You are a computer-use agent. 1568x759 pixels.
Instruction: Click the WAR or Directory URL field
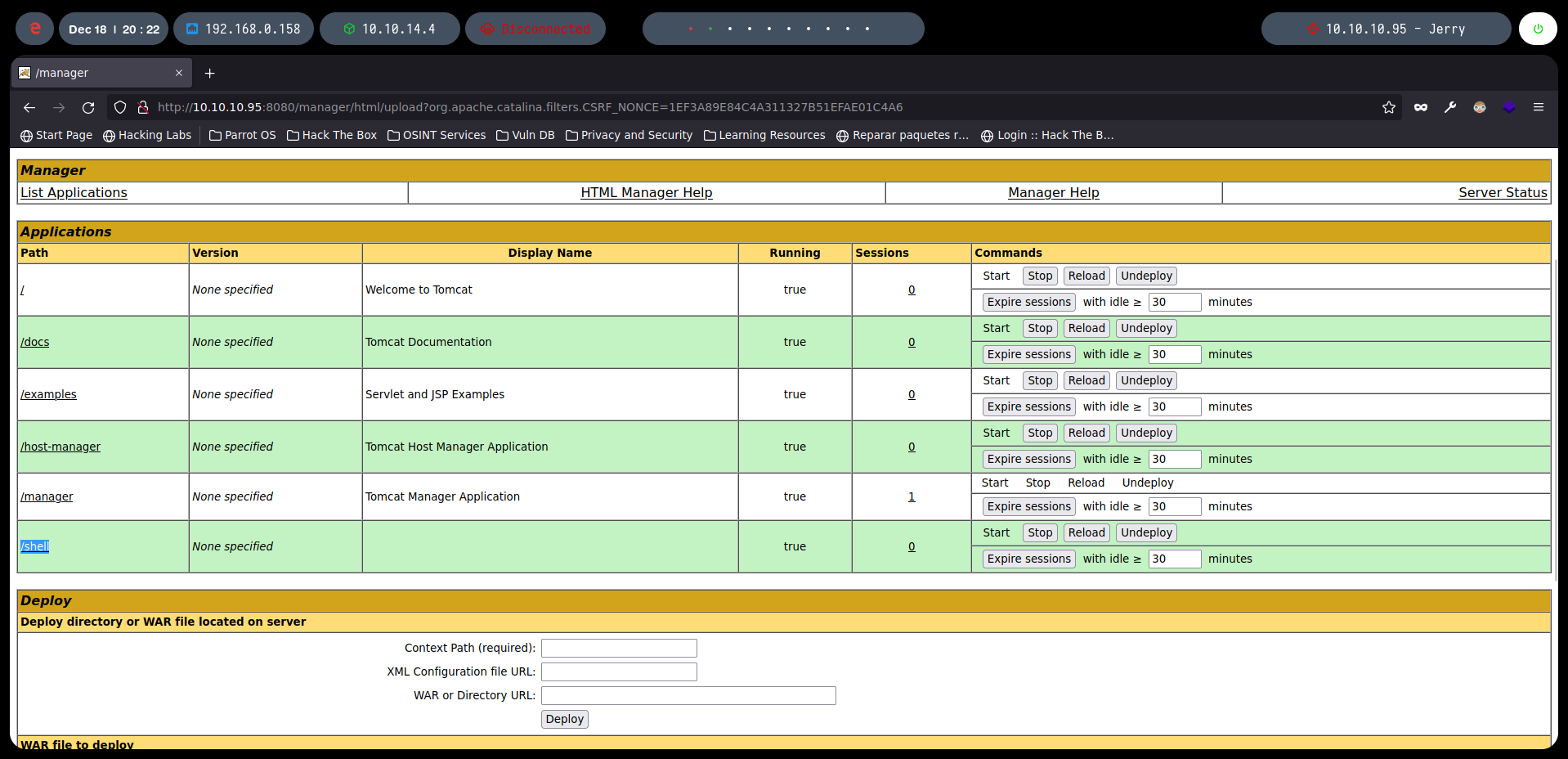coord(688,695)
